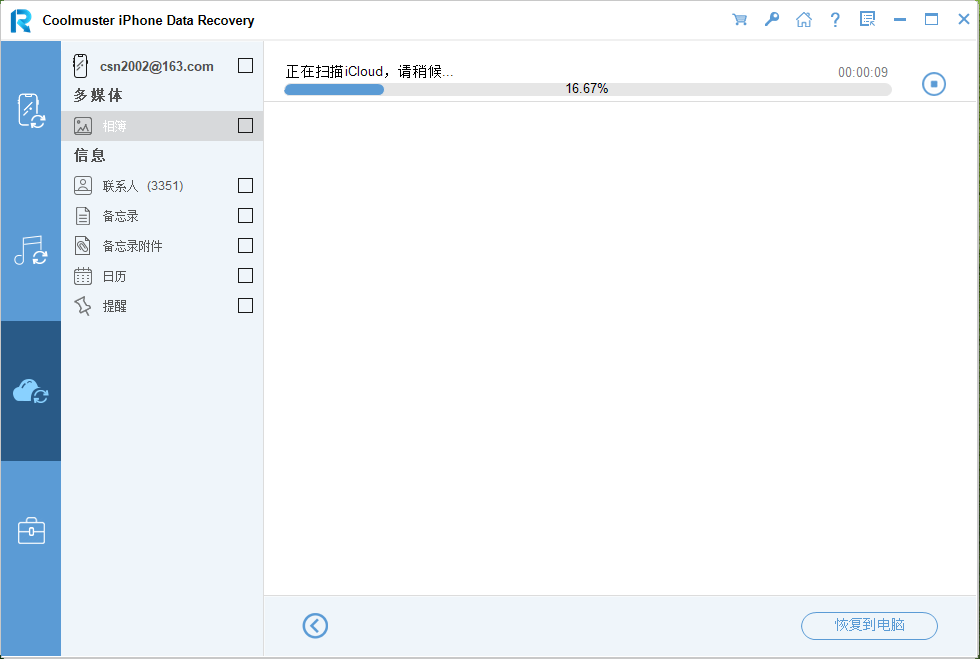Viewport: 980px width, 659px height.
Task: Open help via question mark icon
Action: [x=835, y=19]
